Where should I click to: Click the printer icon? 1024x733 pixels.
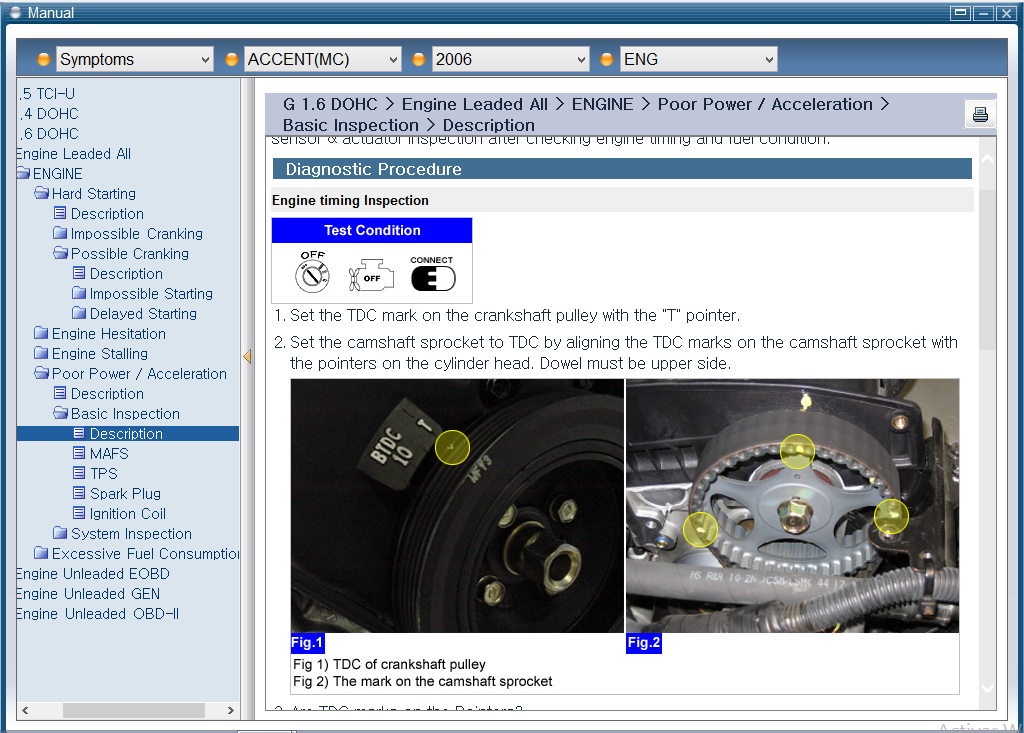click(x=980, y=114)
